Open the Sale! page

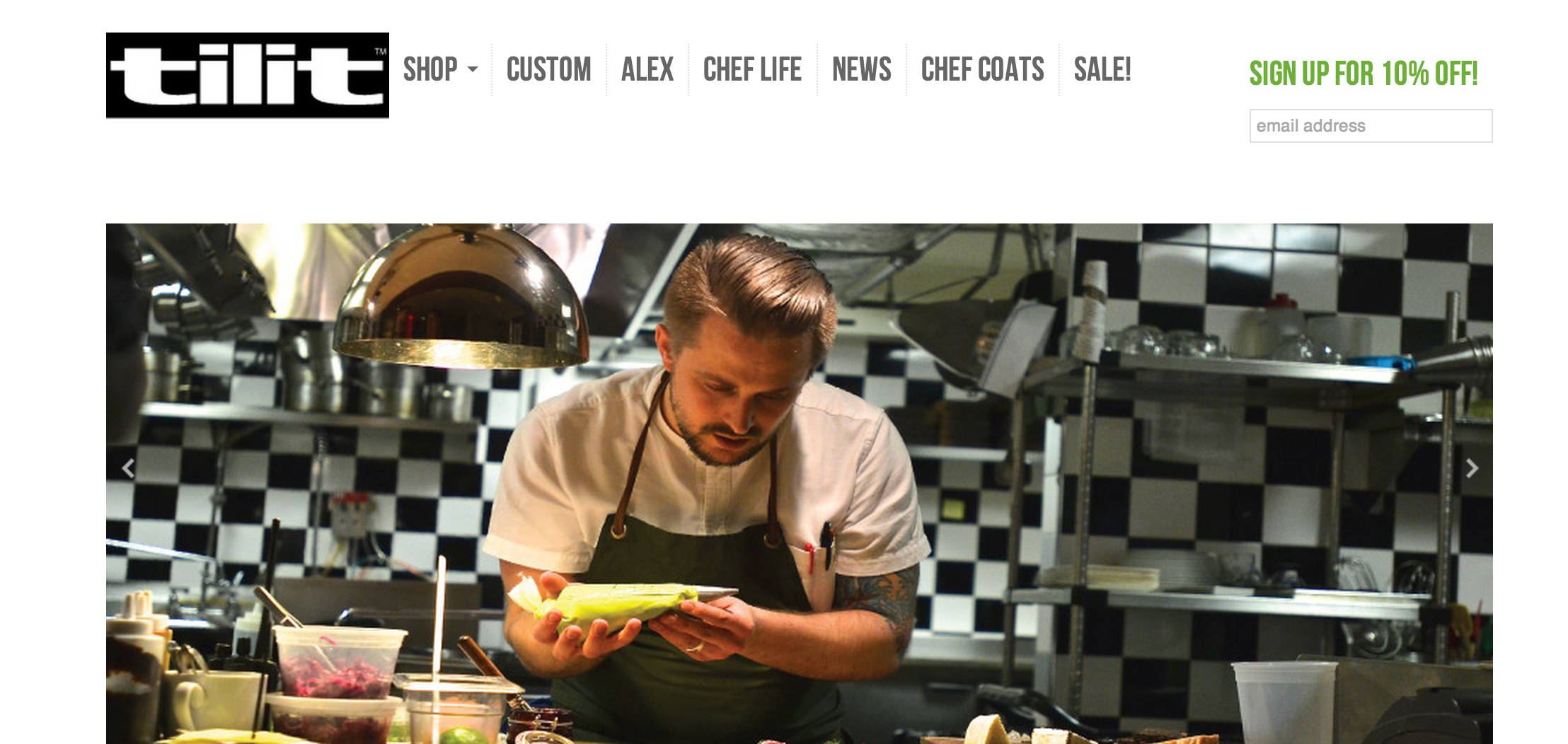pyautogui.click(x=1102, y=69)
